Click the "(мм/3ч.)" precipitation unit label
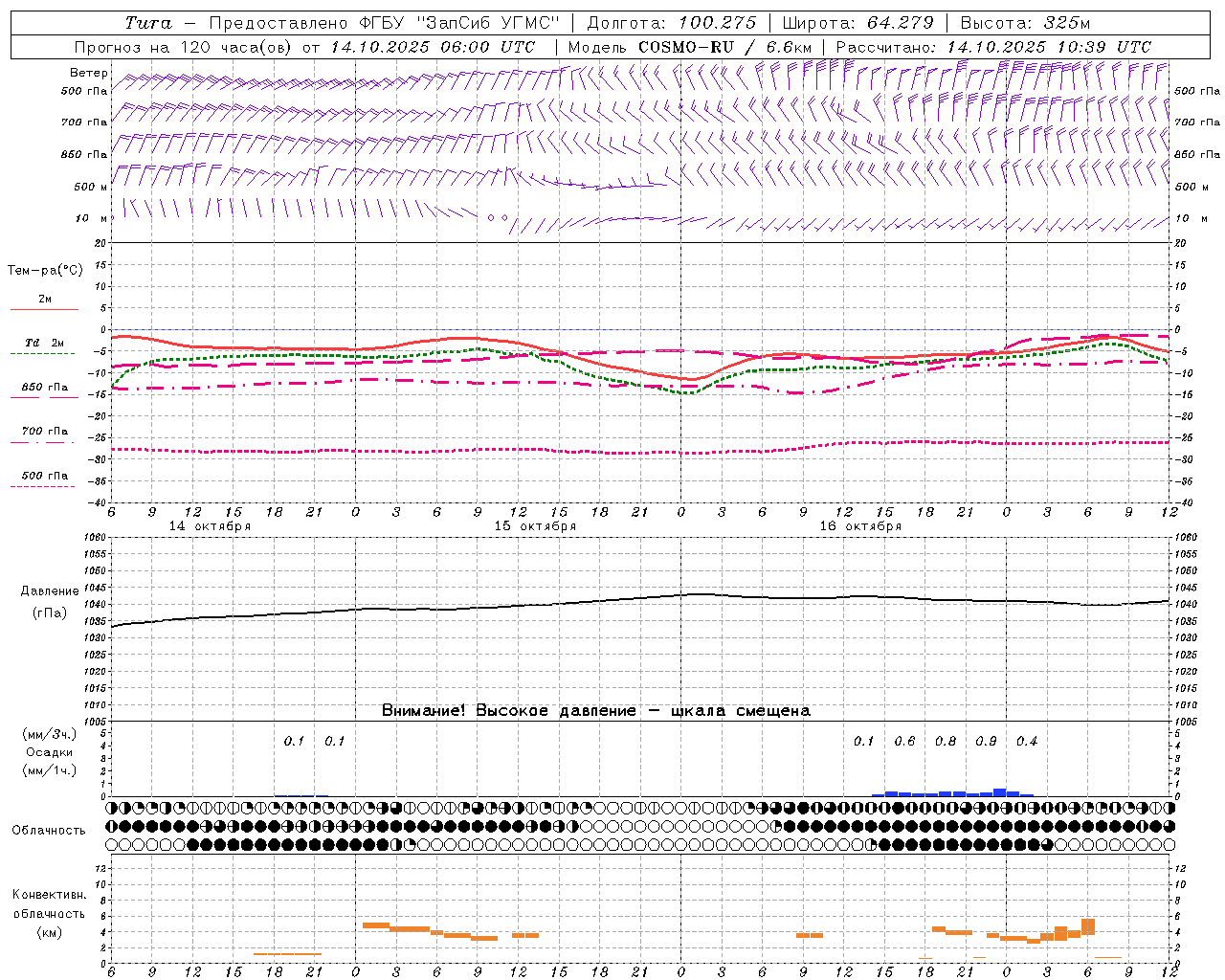Viewport: 1225px width, 980px height. 50,734
